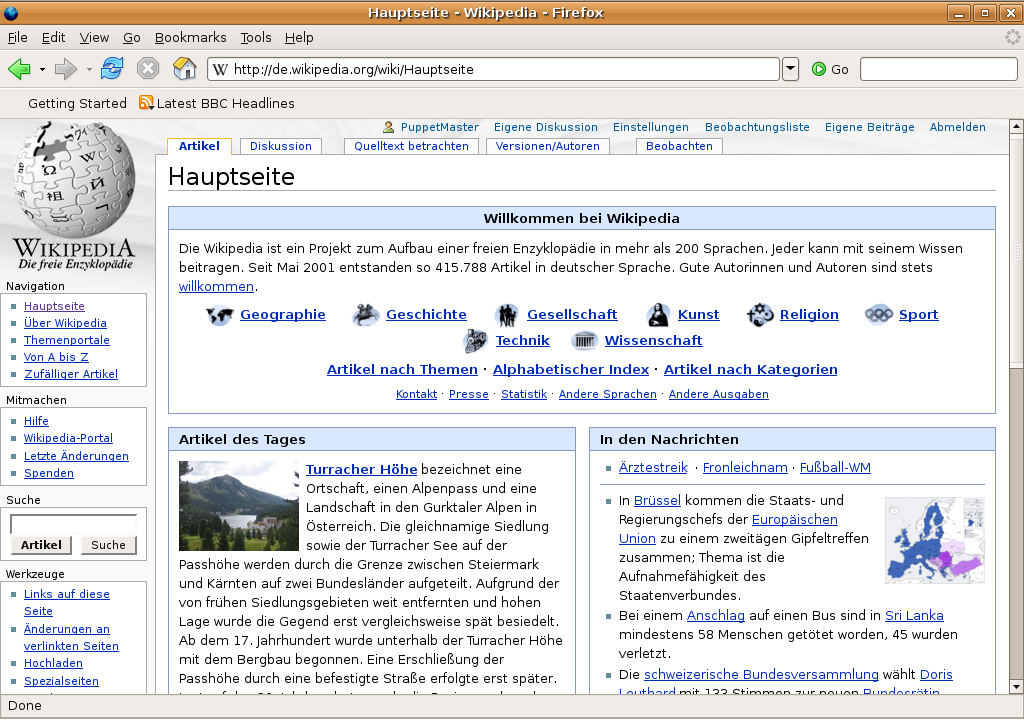This screenshot has height=720, width=1024.
Task: Click the Beobachten tab
Action: 679,146
